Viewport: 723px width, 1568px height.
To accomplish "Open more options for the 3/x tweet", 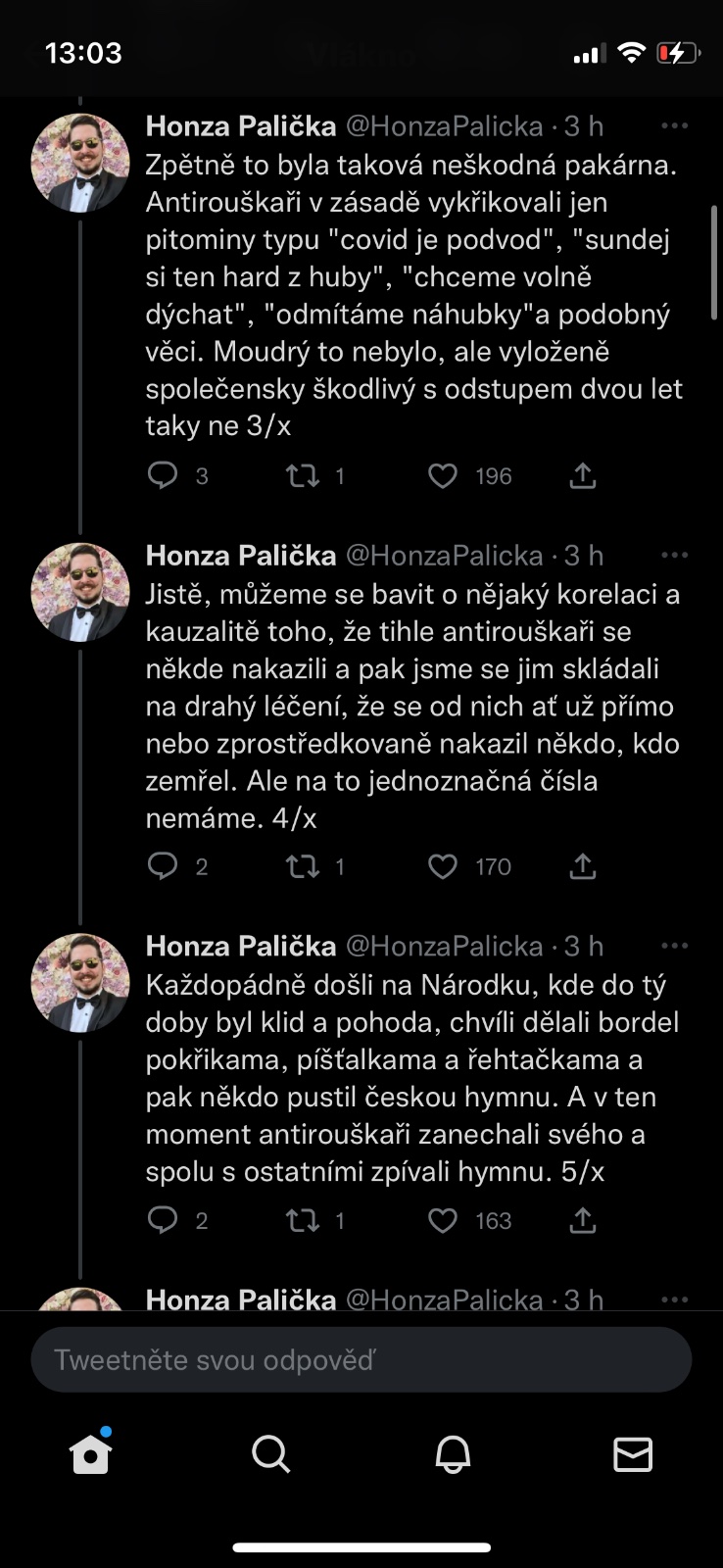I will (674, 126).
